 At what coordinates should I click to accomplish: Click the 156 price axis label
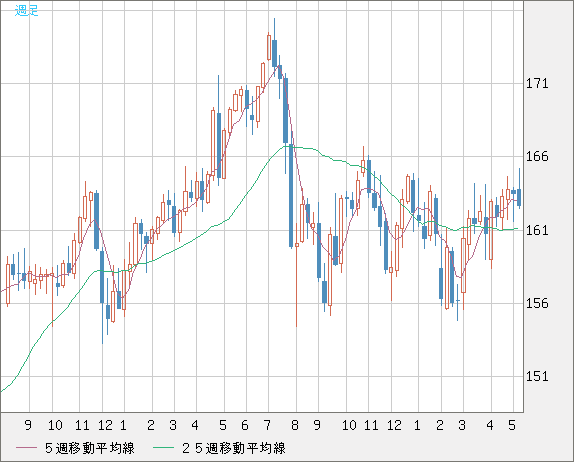click(x=537, y=303)
